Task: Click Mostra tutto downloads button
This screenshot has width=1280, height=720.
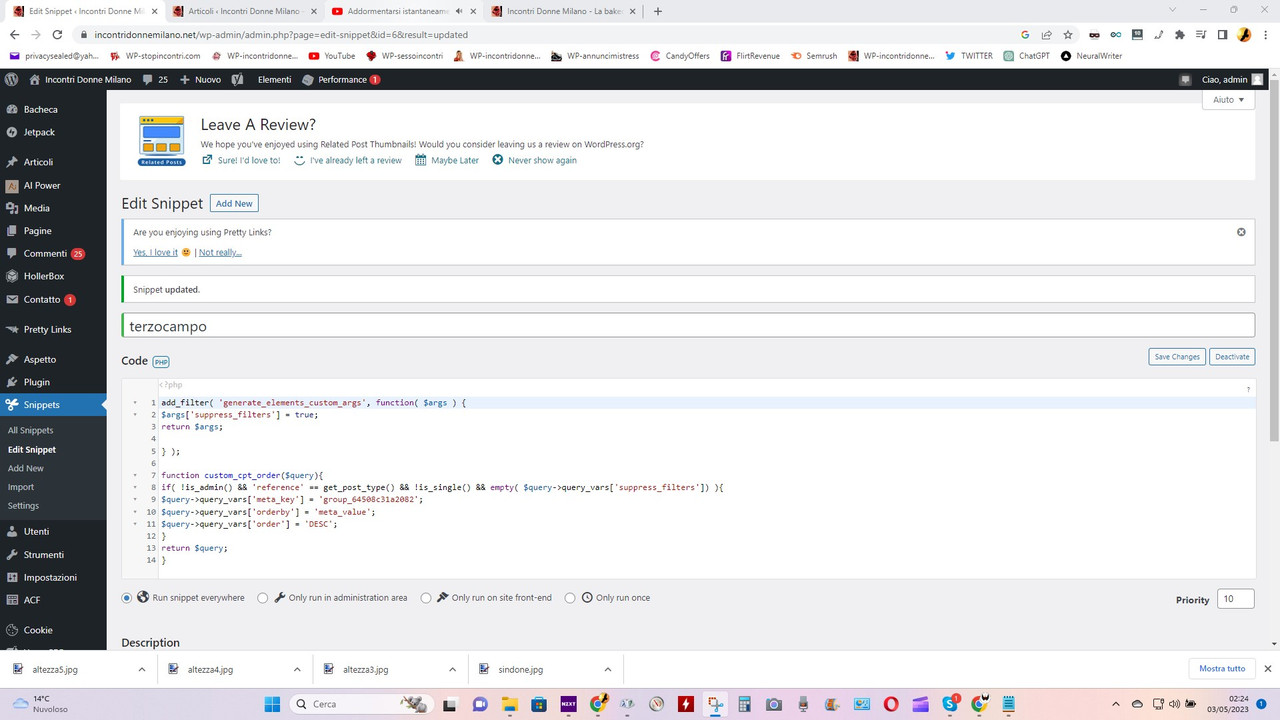Action: coord(1222,669)
